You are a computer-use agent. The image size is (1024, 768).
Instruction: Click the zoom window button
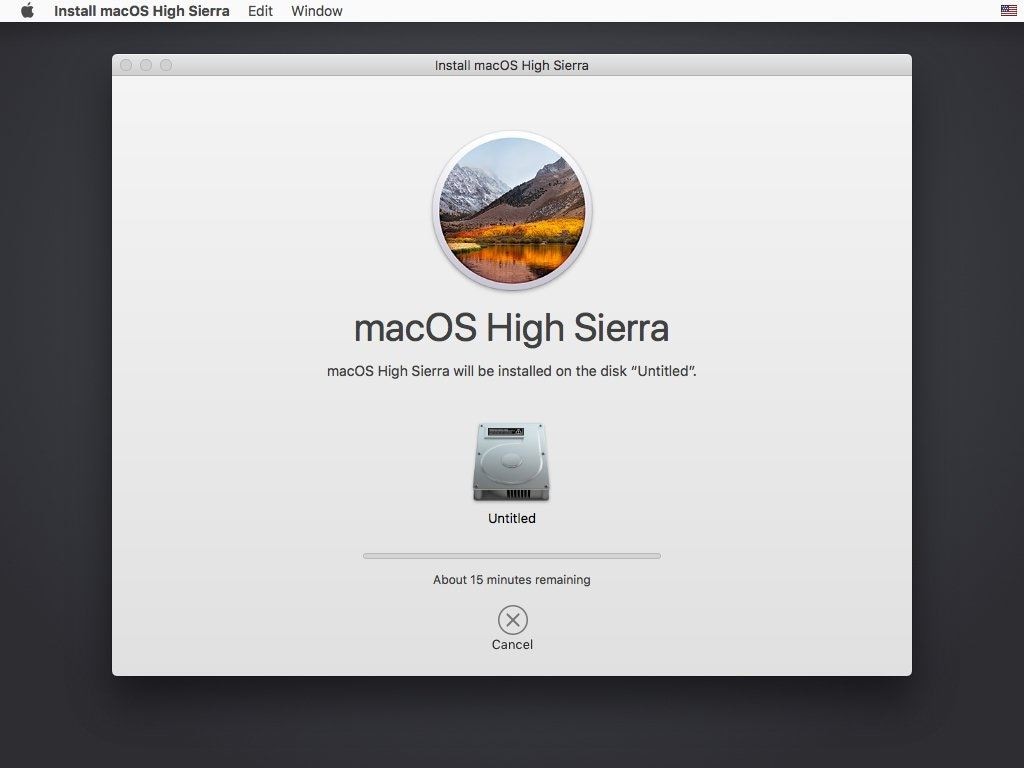coord(166,65)
